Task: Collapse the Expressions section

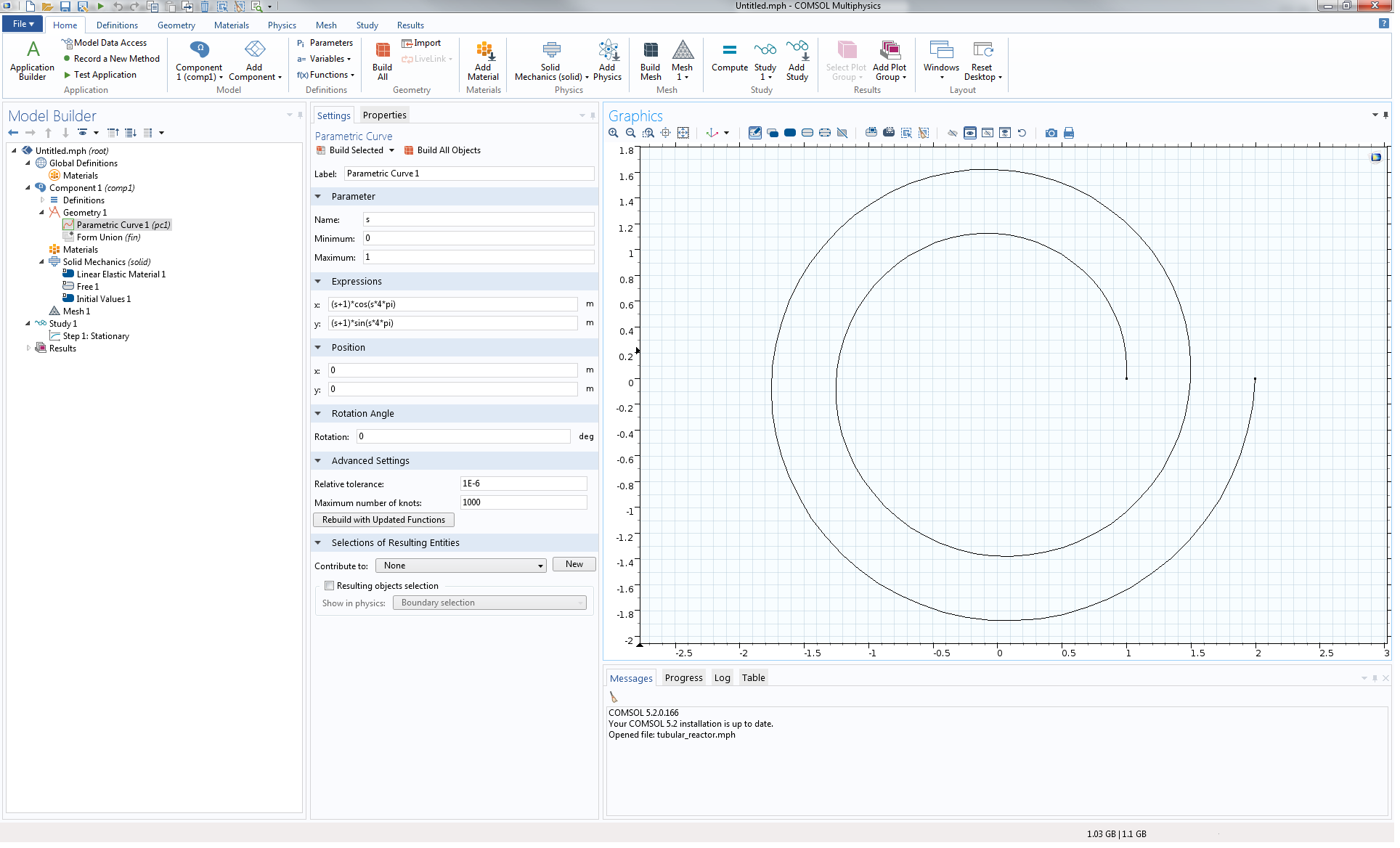Action: click(318, 282)
